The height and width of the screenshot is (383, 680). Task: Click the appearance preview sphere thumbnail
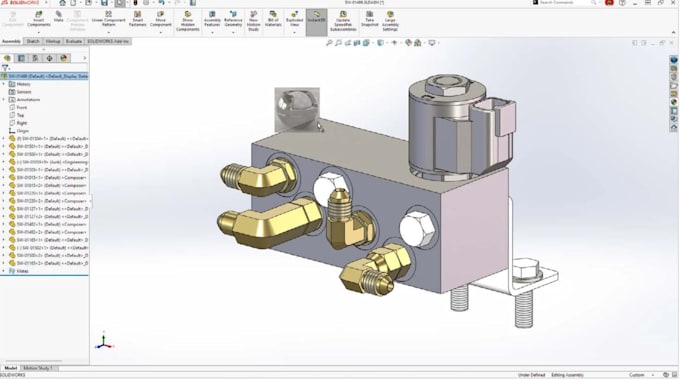[297, 109]
